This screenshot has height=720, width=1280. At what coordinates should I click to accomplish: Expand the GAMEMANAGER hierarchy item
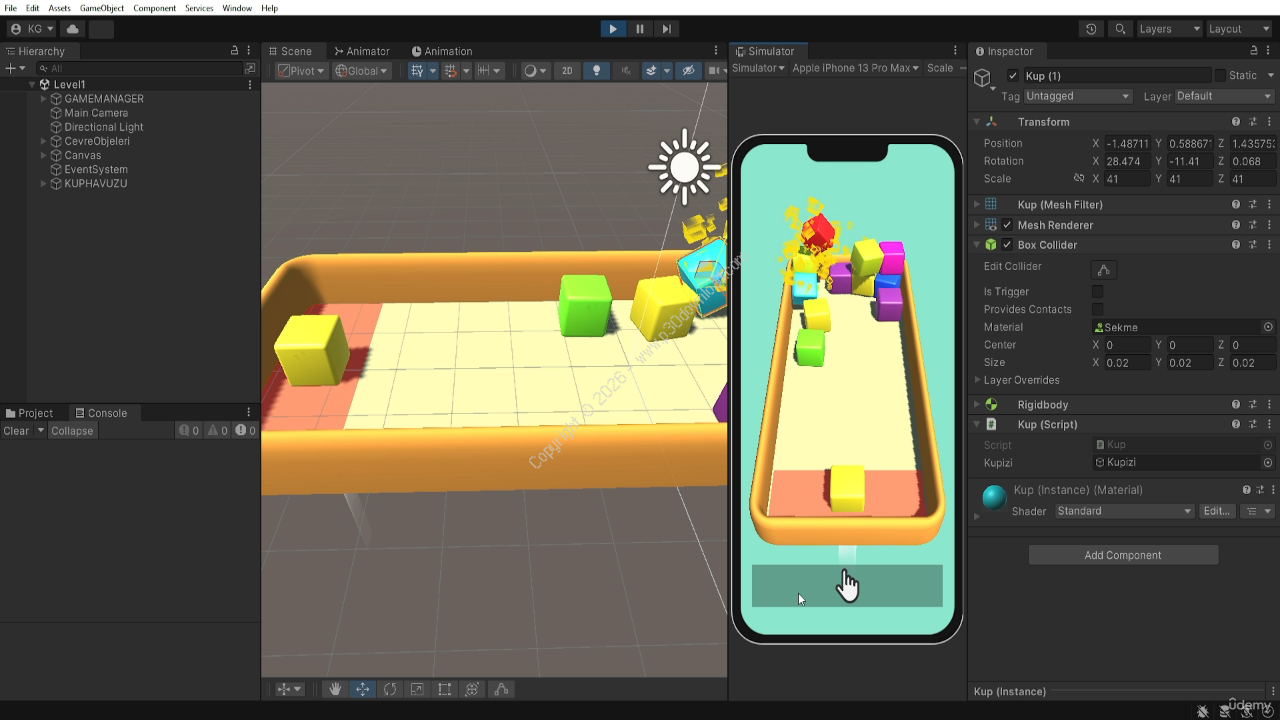43,99
